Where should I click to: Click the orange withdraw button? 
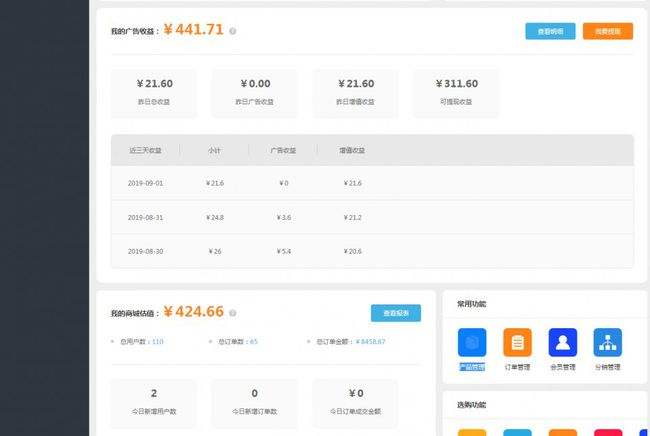point(607,31)
